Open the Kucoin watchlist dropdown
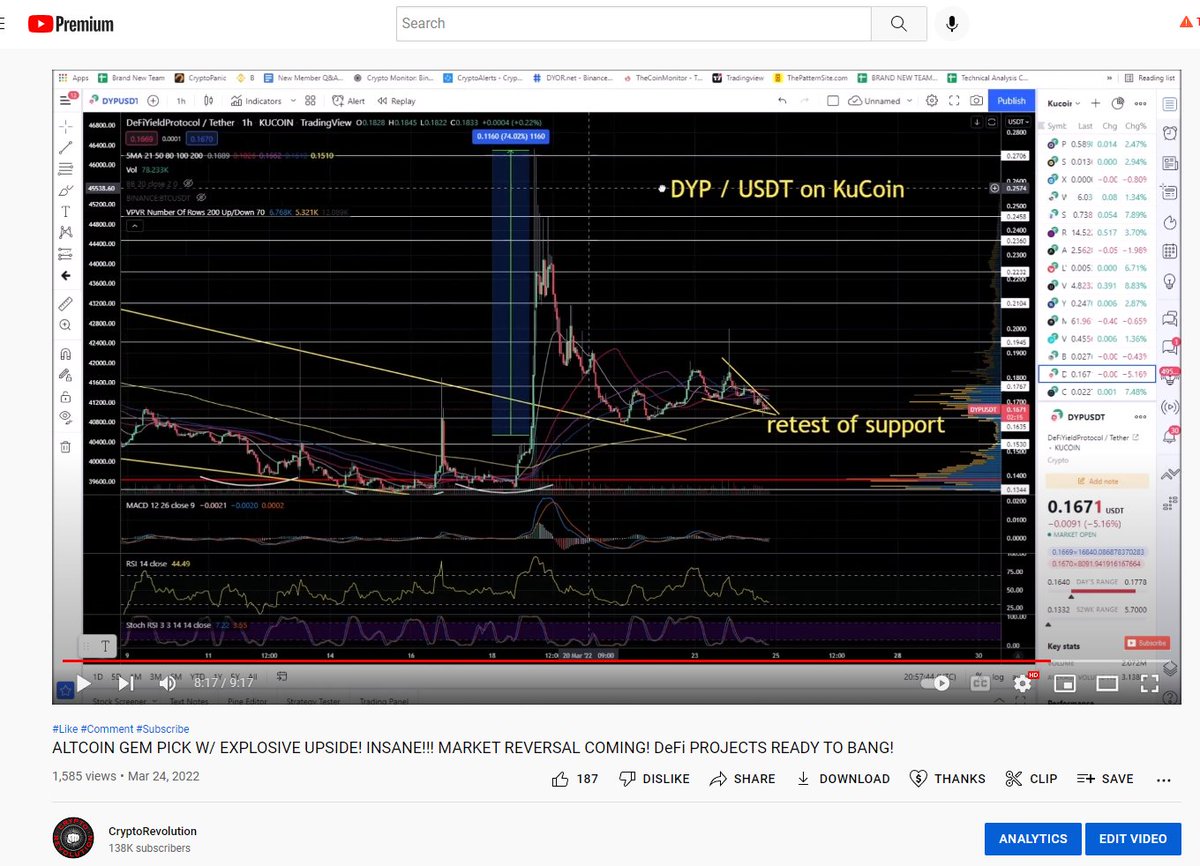 (1064, 103)
